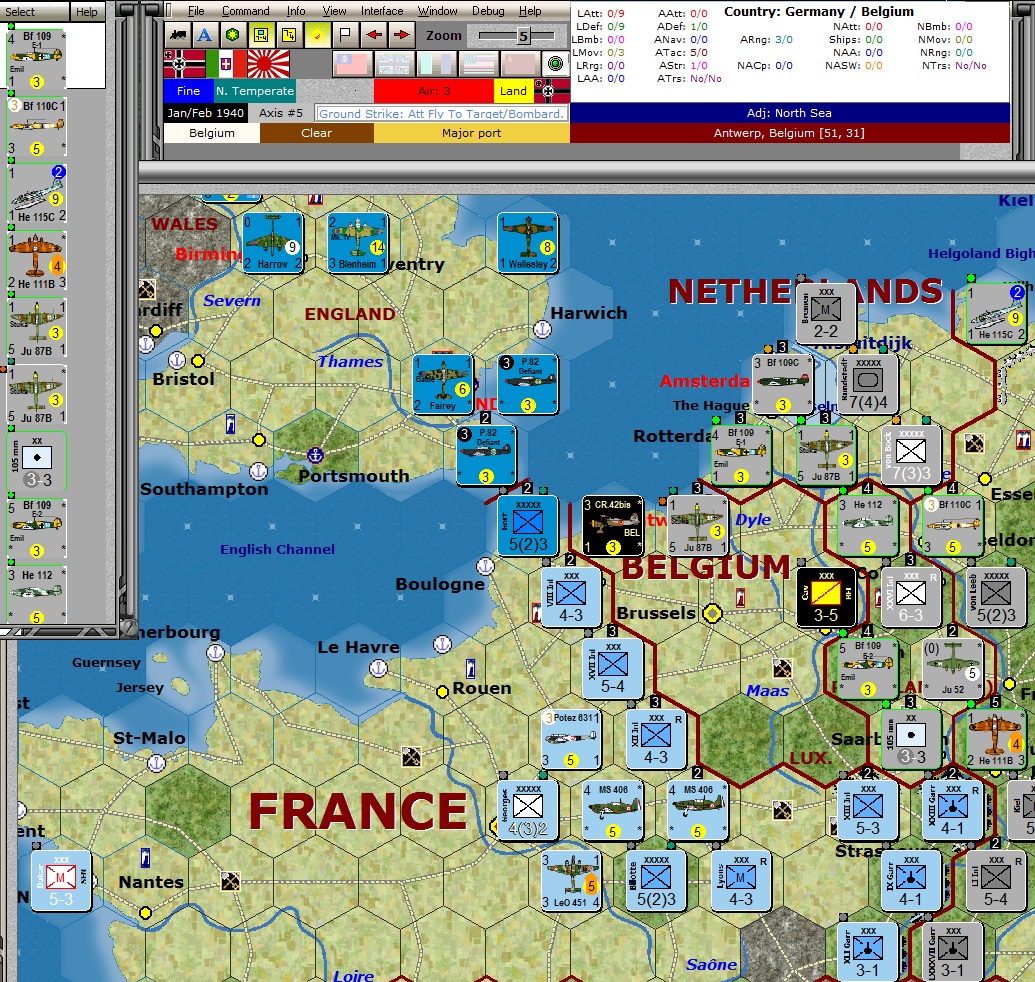Adjust the Zoom slider handle showing 5
The image size is (1035, 982).
point(523,36)
